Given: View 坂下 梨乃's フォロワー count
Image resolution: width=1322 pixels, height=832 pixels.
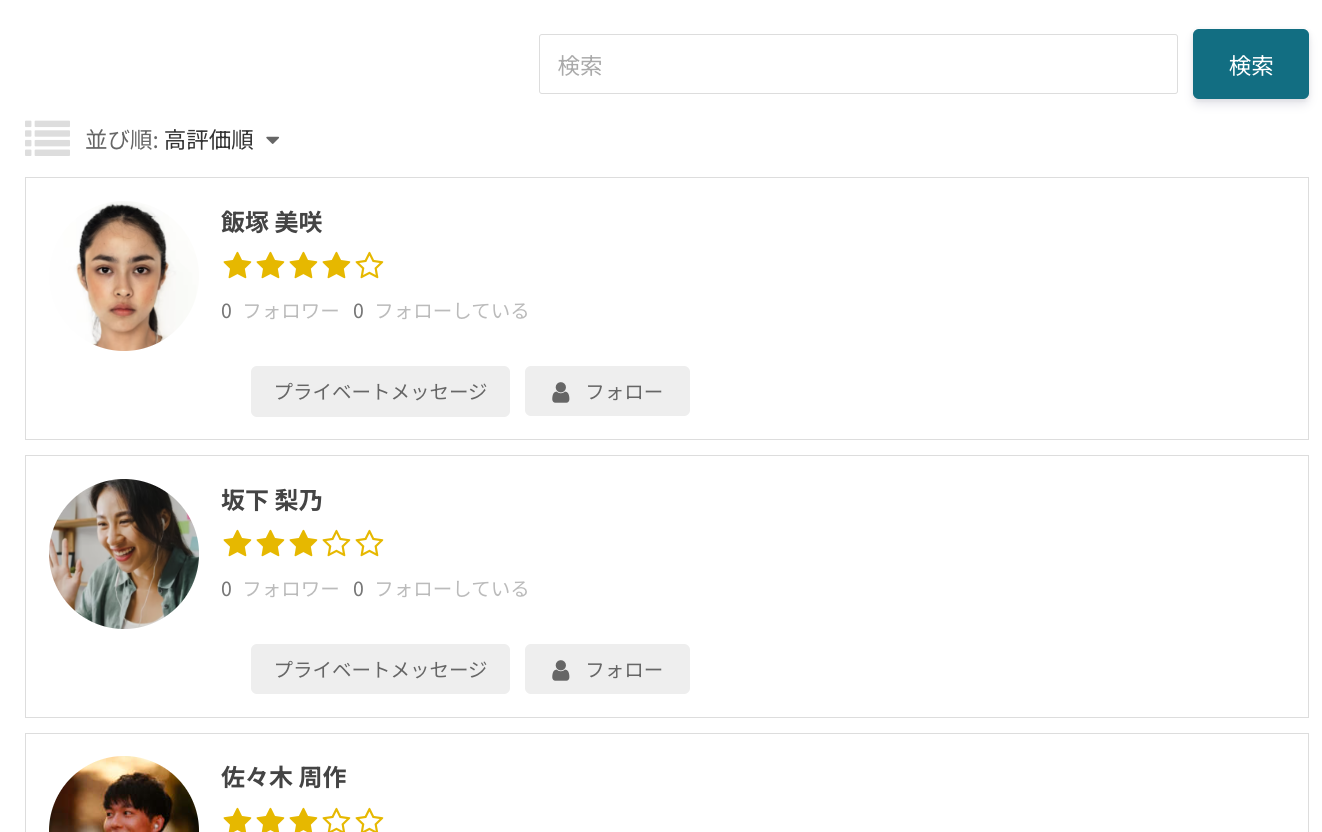Looking at the screenshot, I should tap(280, 589).
